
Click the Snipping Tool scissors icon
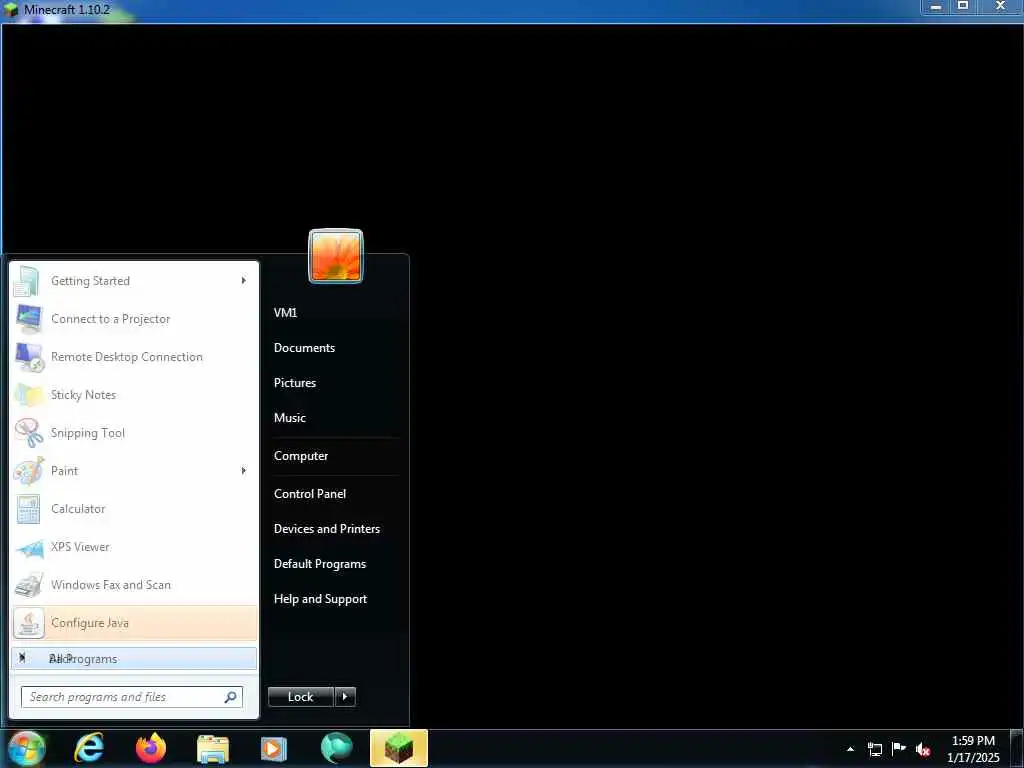pos(29,433)
